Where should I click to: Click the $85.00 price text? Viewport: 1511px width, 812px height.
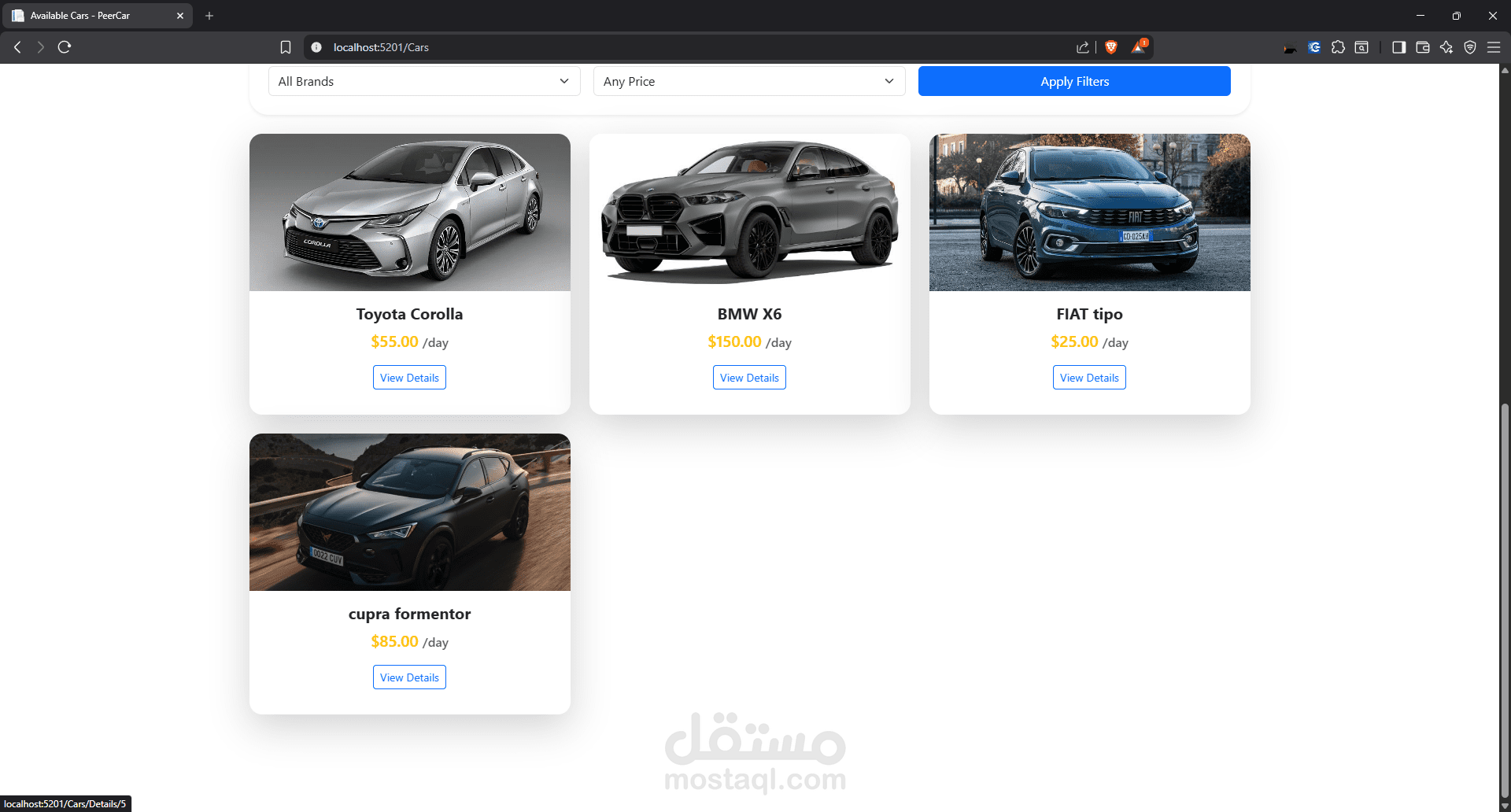click(394, 641)
